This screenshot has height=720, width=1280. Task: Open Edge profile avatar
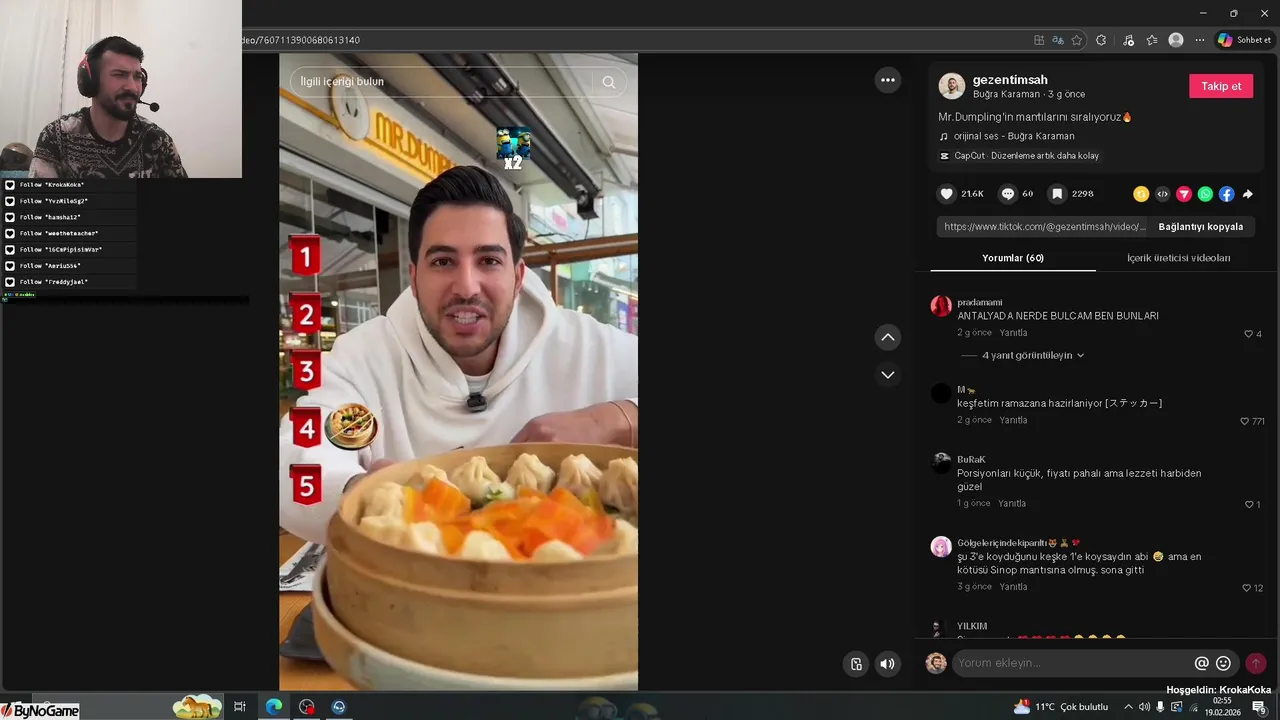coord(1176,40)
